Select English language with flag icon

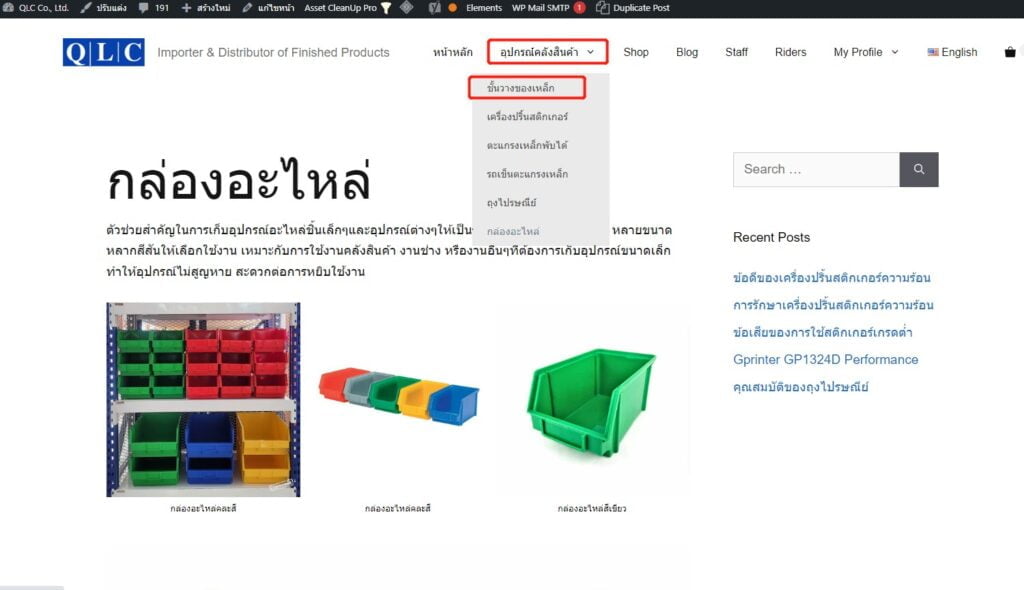coord(951,52)
